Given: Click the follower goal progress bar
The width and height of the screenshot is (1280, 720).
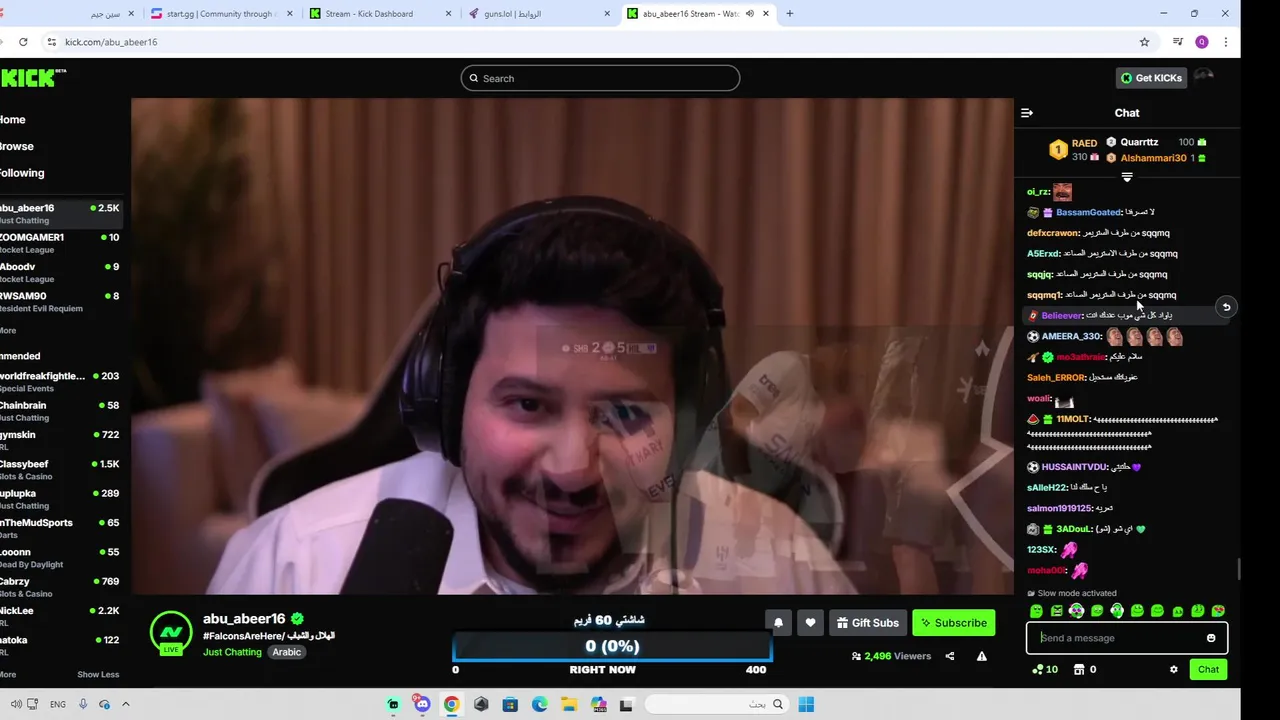Looking at the screenshot, I should click(x=611, y=646).
